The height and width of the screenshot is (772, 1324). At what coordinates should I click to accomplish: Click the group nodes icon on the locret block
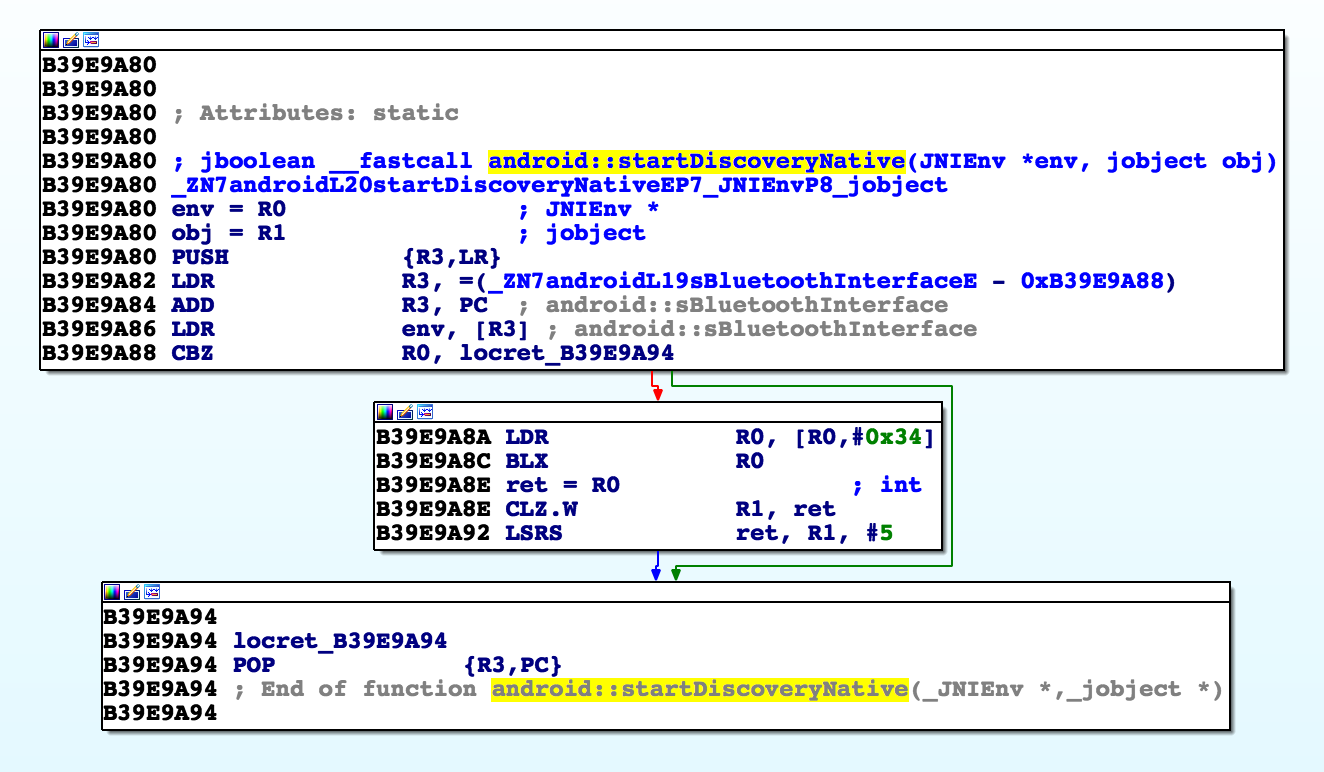[x=152, y=592]
